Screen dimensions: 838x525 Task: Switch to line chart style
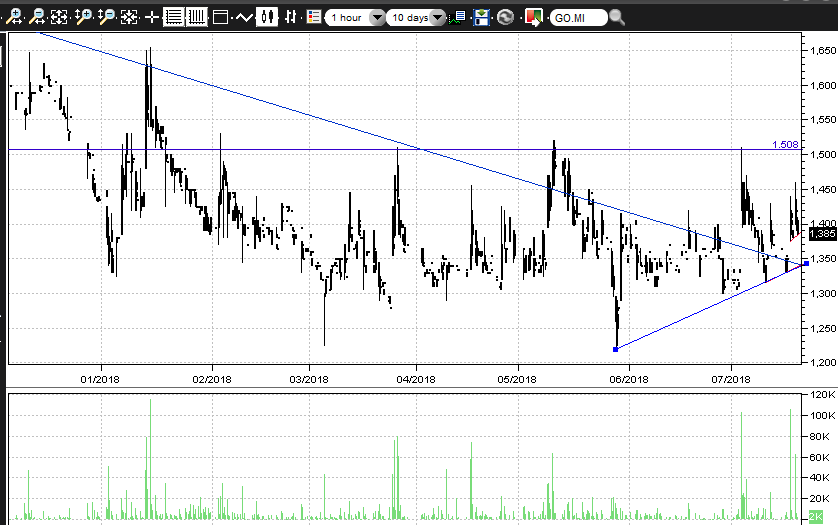coord(243,17)
